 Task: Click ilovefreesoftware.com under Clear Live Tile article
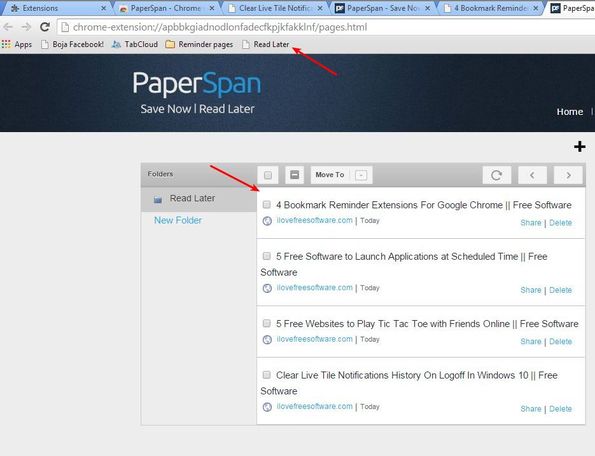point(315,406)
